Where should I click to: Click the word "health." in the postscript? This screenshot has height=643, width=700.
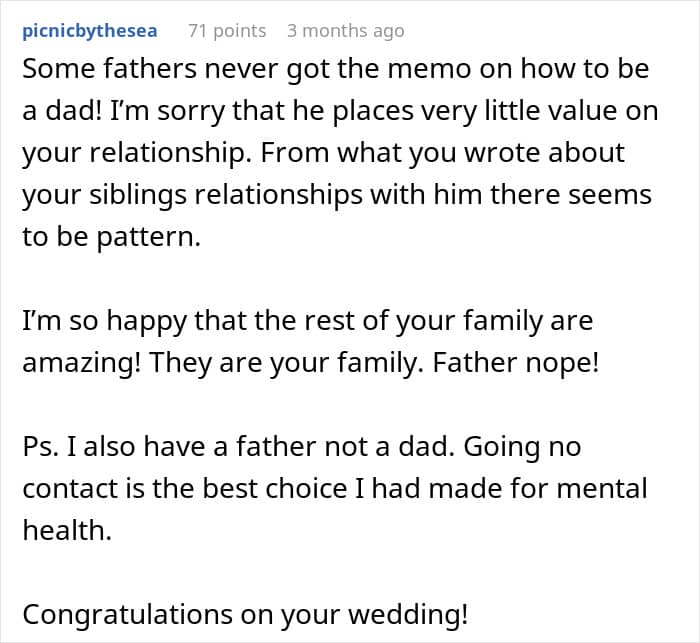[x=67, y=530]
